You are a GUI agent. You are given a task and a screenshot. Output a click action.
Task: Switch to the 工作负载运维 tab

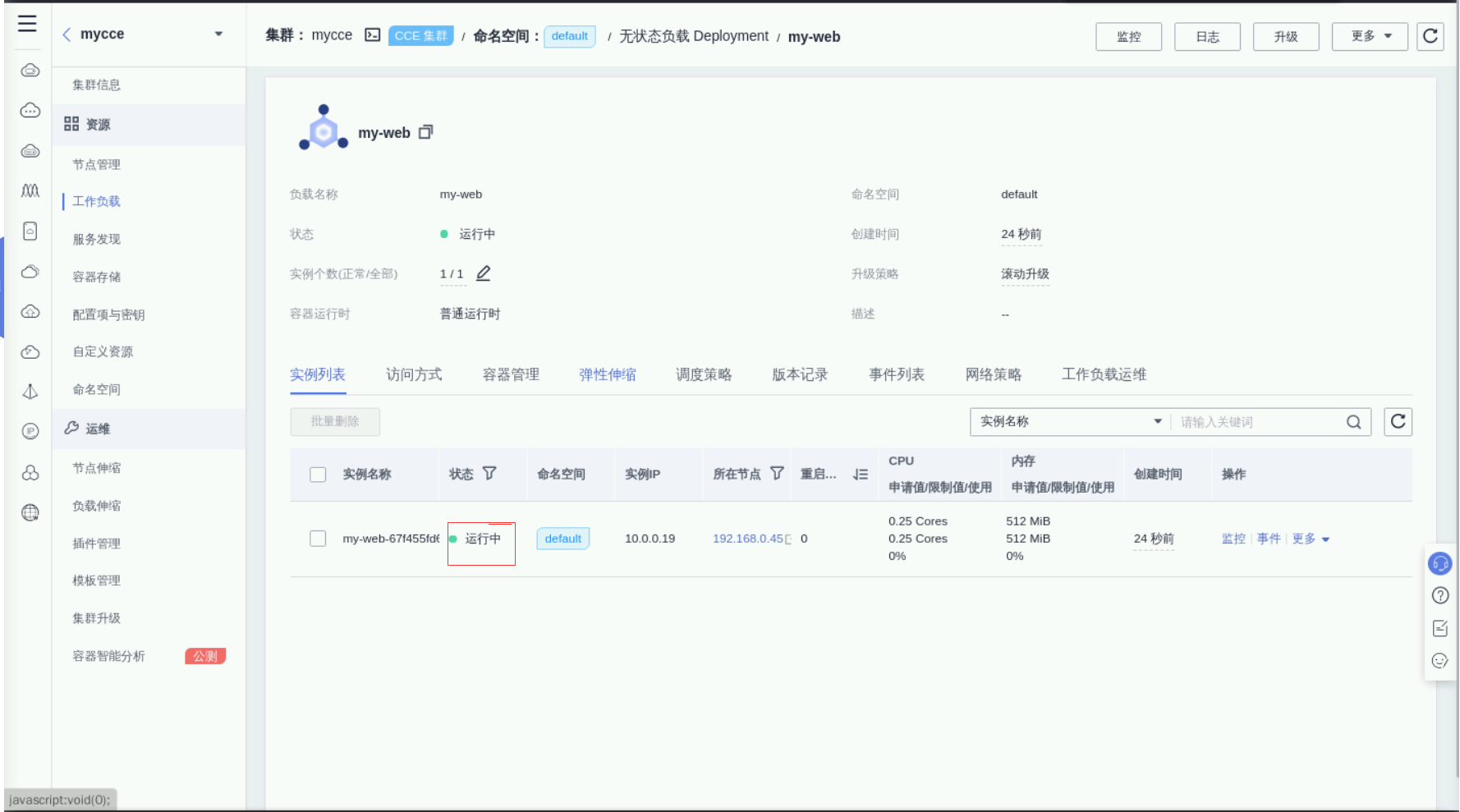(1104, 374)
